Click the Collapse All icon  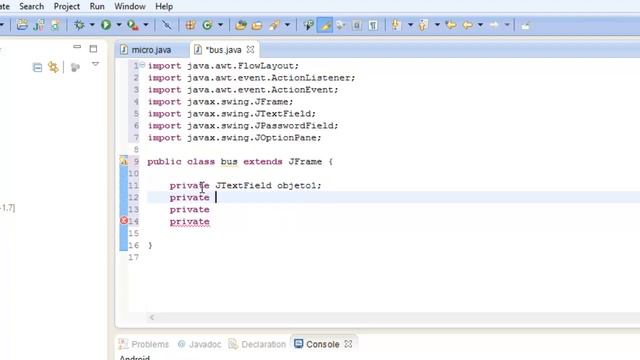click(37, 67)
